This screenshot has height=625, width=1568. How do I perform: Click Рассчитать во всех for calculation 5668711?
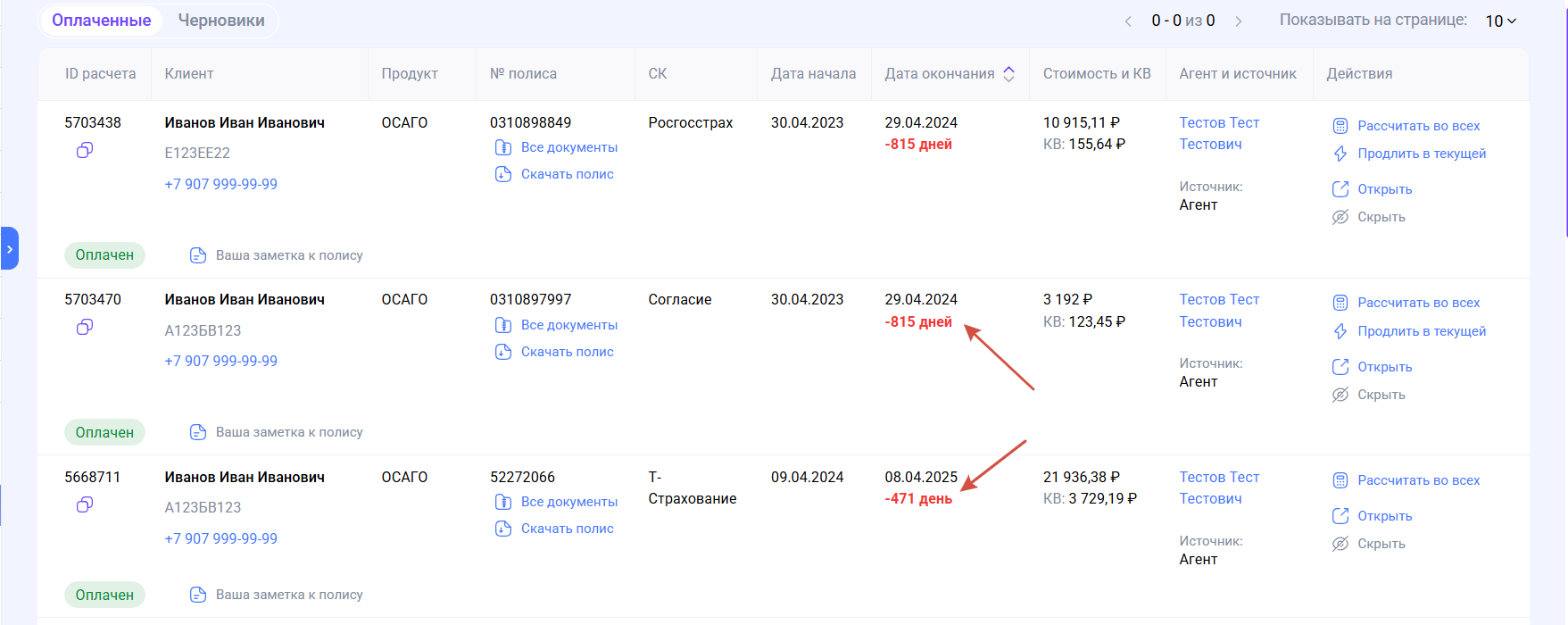(x=1418, y=480)
